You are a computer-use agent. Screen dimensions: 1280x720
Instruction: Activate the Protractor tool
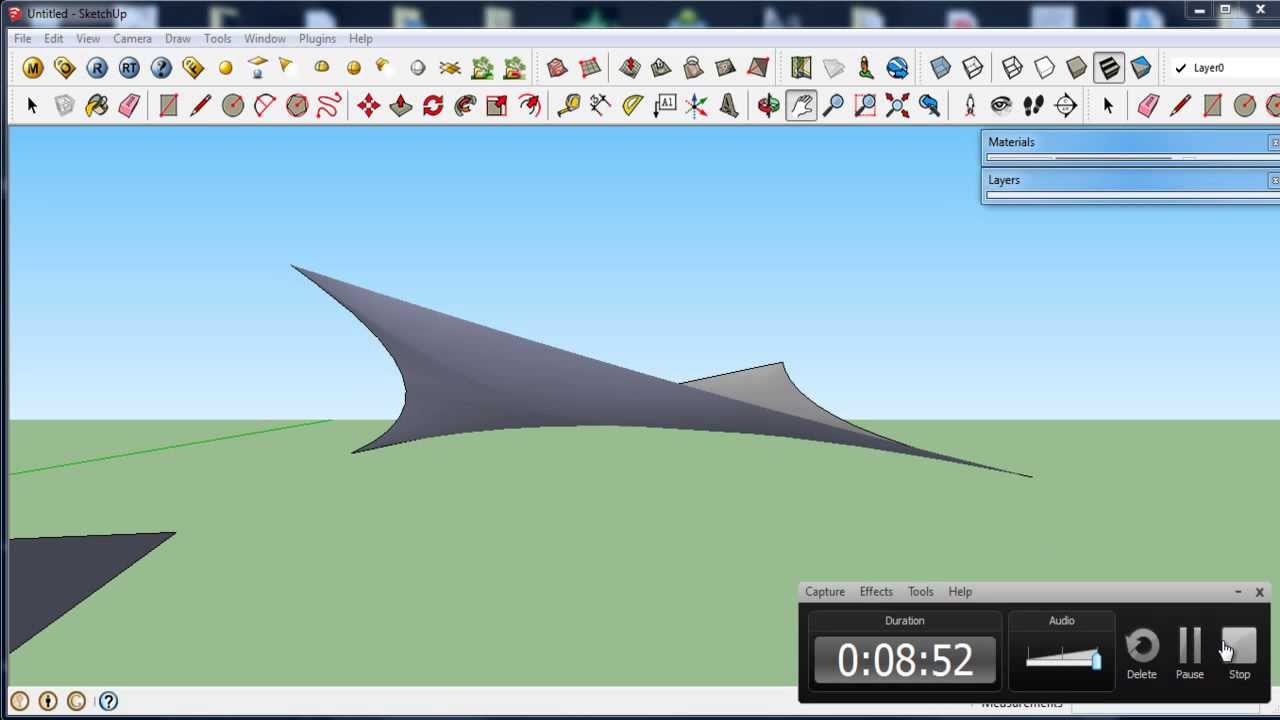[632, 105]
